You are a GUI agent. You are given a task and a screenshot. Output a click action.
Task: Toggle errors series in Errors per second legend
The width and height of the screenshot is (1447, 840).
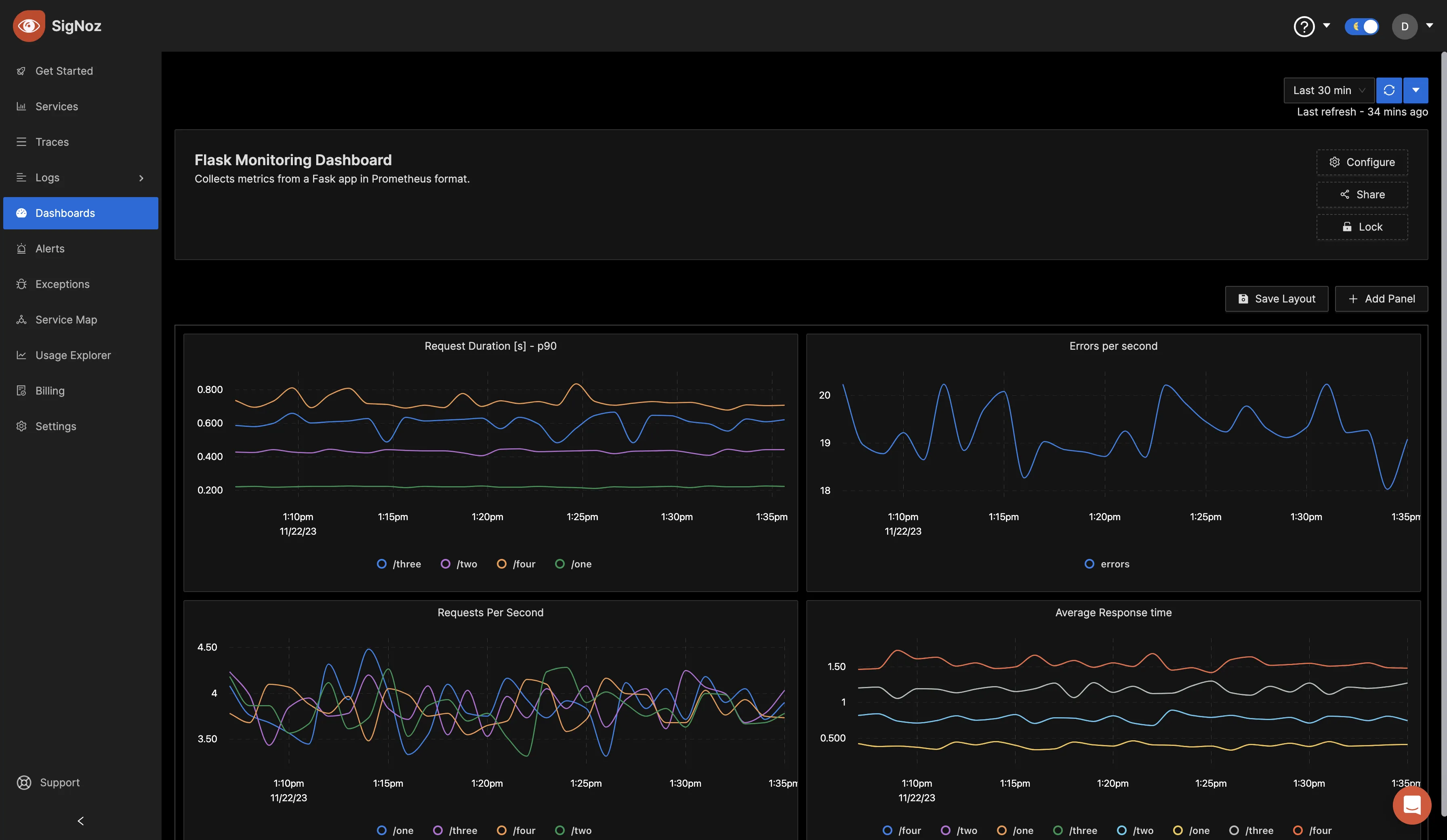click(1107, 564)
